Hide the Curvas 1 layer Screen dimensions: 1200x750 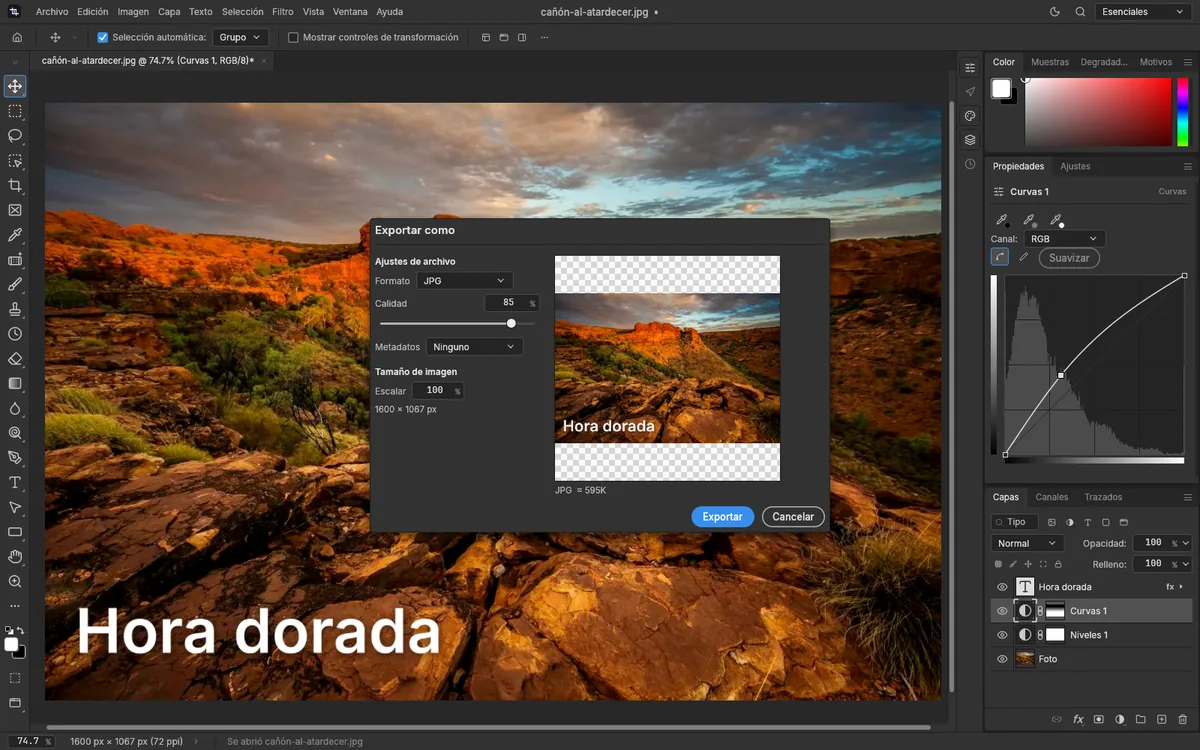(x=1002, y=611)
